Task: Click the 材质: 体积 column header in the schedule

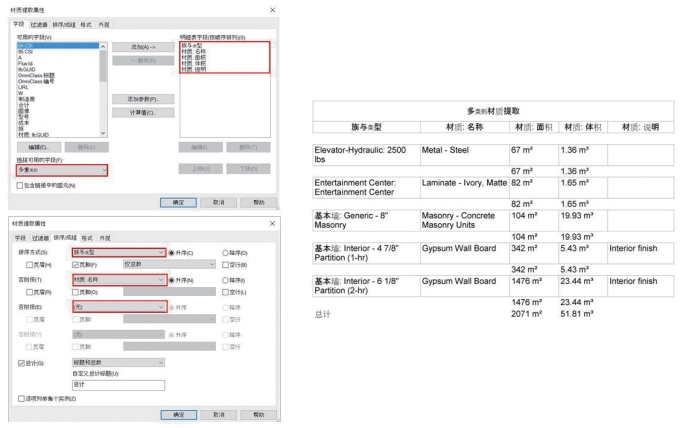Action: click(582, 127)
